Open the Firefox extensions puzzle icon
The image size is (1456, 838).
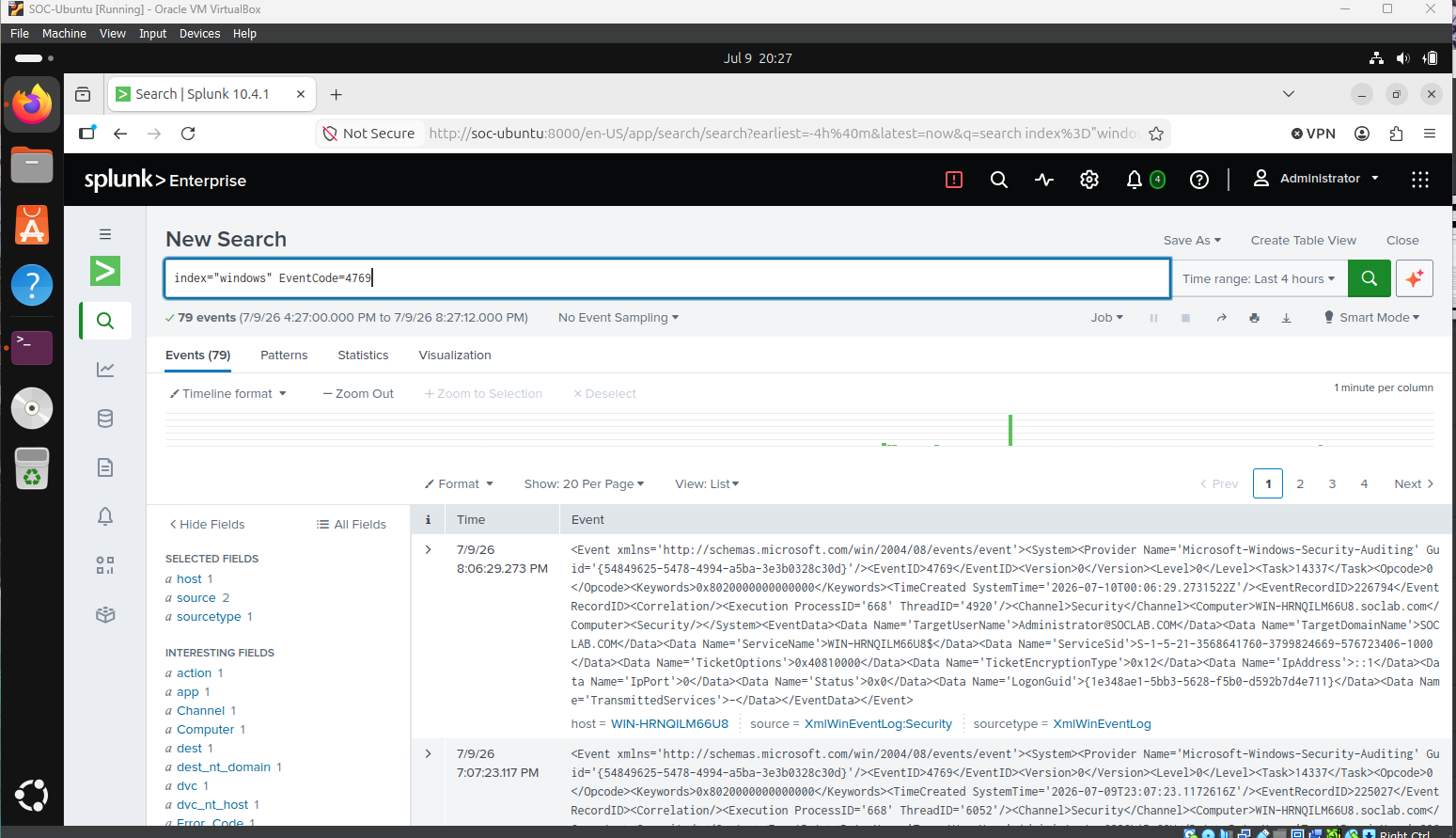pyautogui.click(x=1396, y=134)
